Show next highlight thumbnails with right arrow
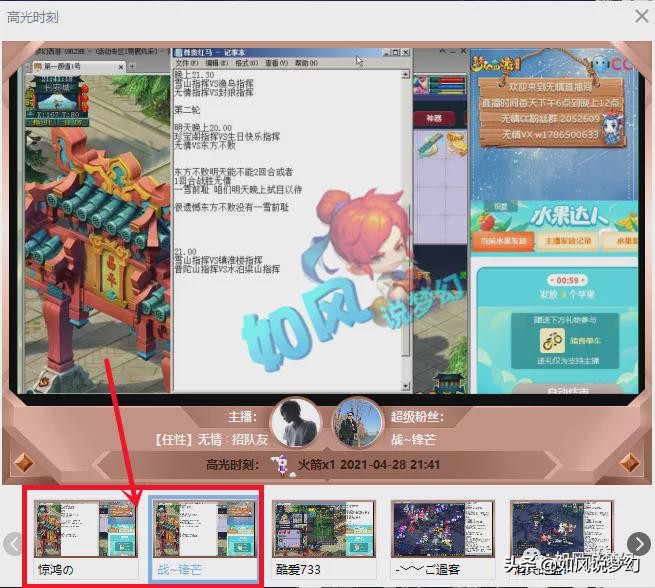The image size is (655, 588). click(639, 544)
